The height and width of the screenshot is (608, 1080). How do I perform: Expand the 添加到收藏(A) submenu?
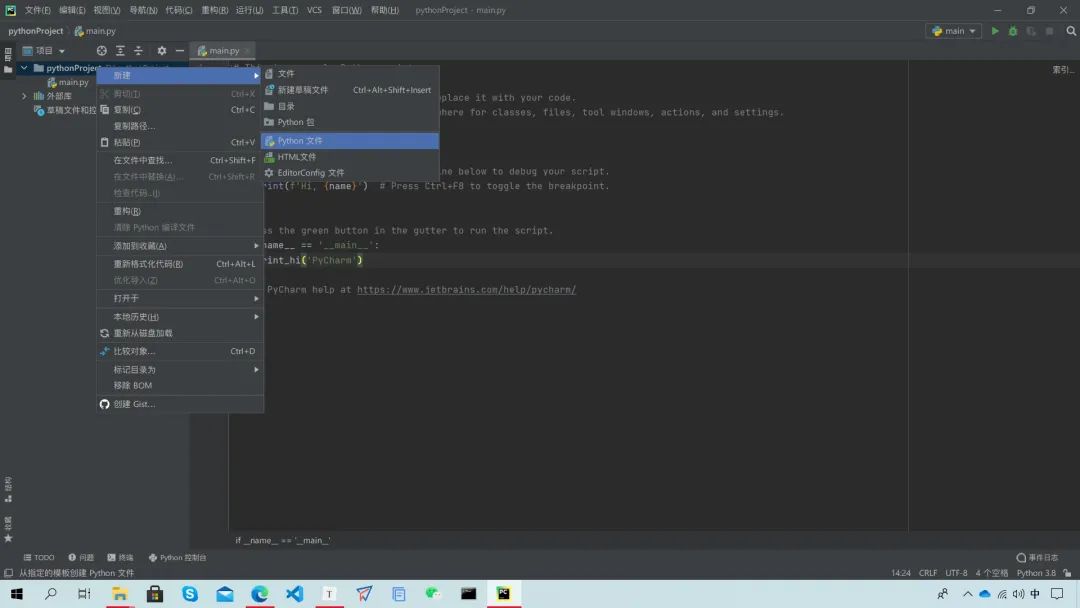point(180,246)
